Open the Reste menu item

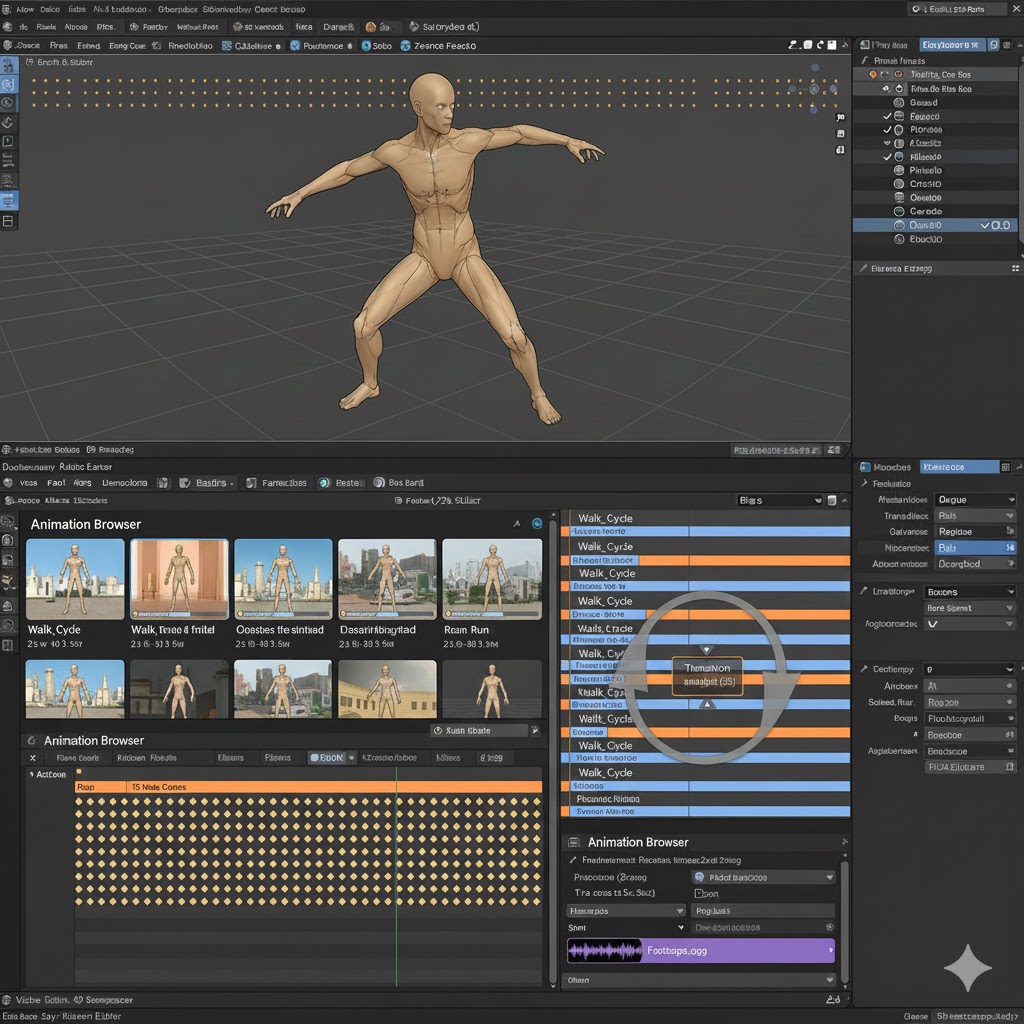[x=342, y=483]
